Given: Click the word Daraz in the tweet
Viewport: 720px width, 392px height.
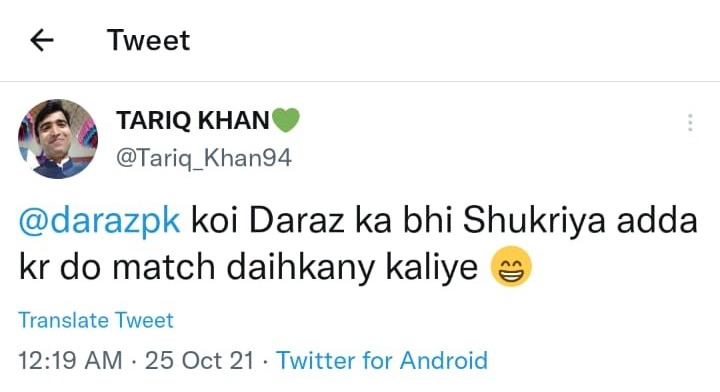Looking at the screenshot, I should [297, 220].
